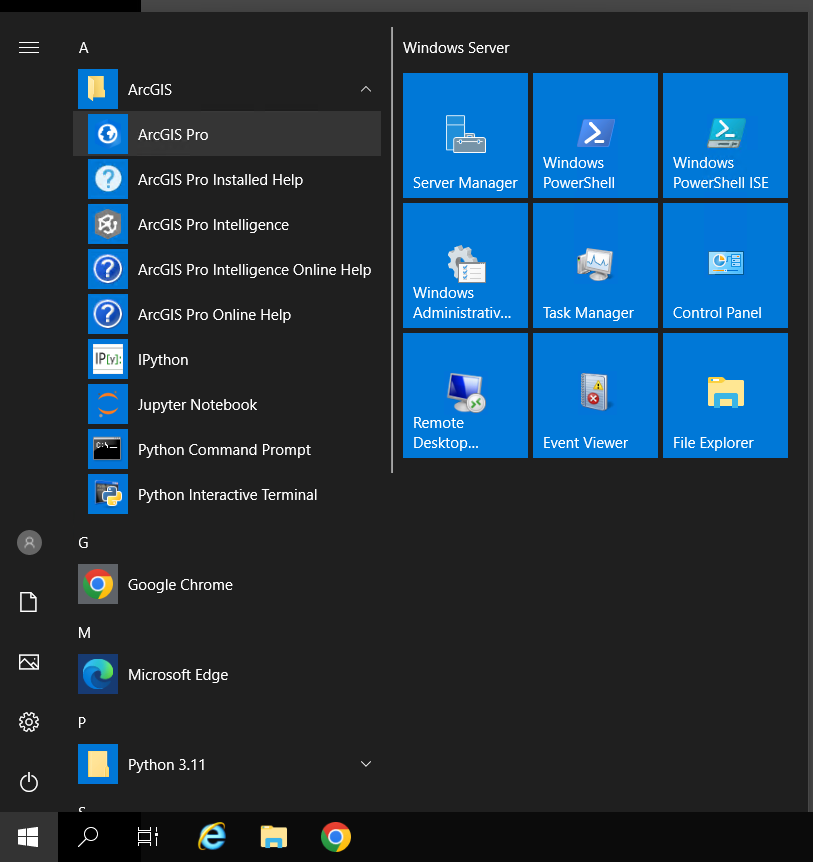Viewport: 813px width, 862px height.
Task: Open the Server Manager tile
Action: point(464,135)
